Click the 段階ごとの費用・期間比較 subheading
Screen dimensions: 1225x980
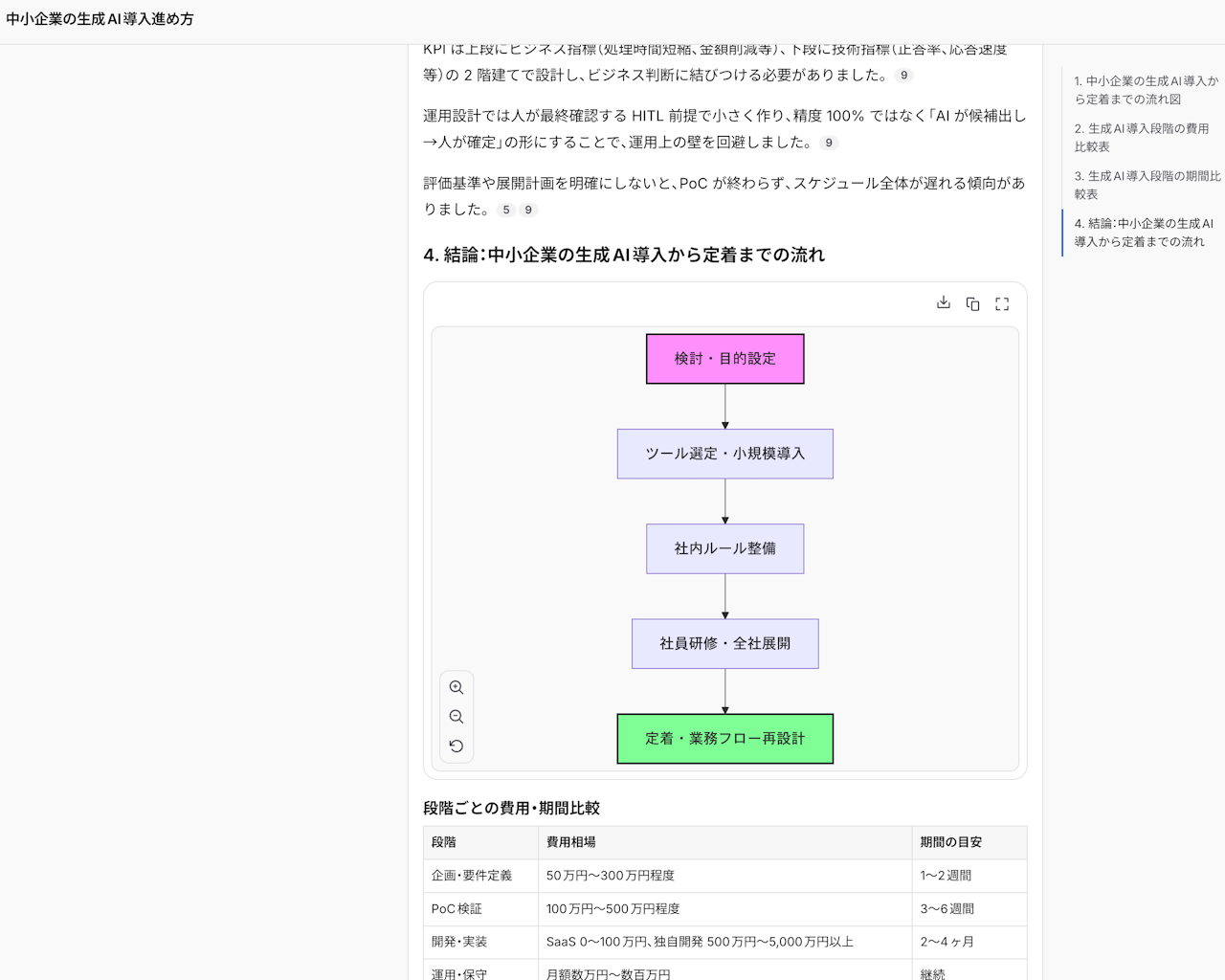[512, 808]
